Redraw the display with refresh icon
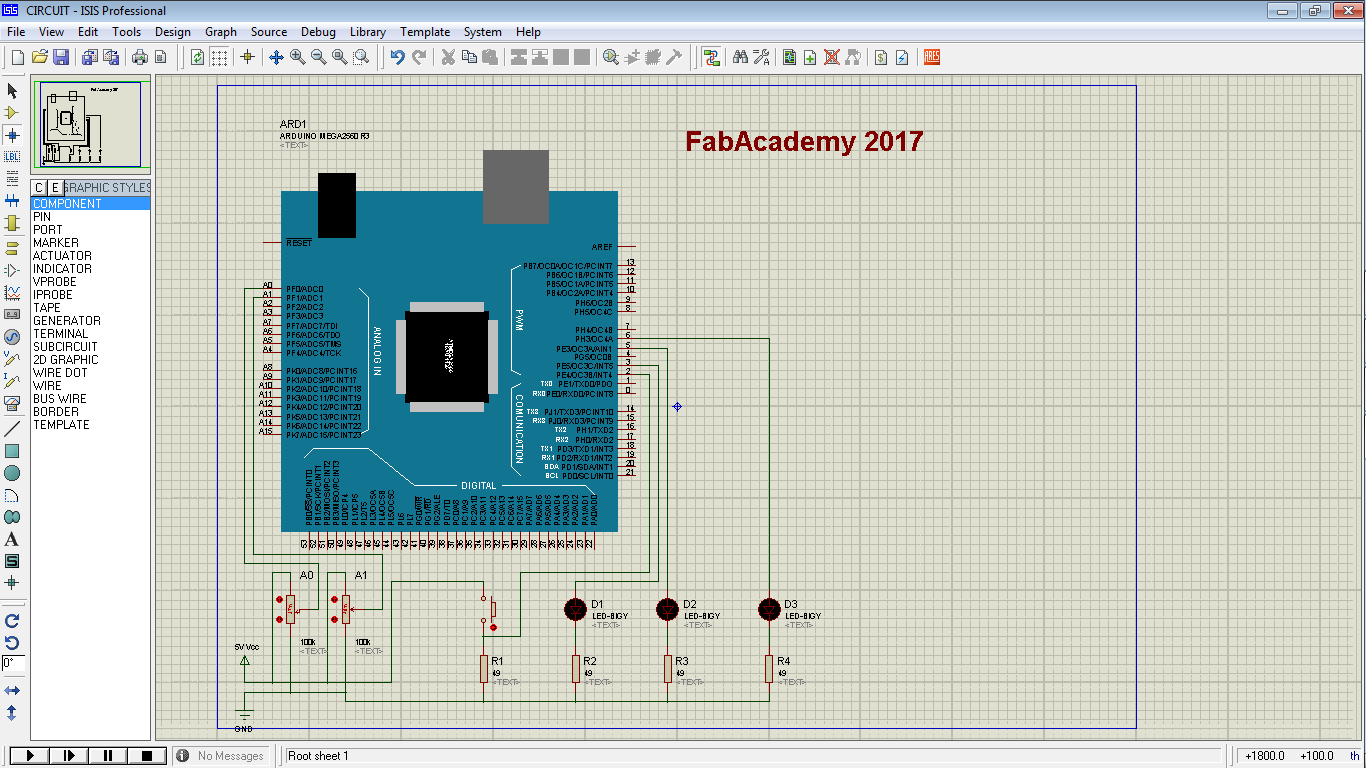Image resolution: width=1366 pixels, height=768 pixels. pos(198,57)
